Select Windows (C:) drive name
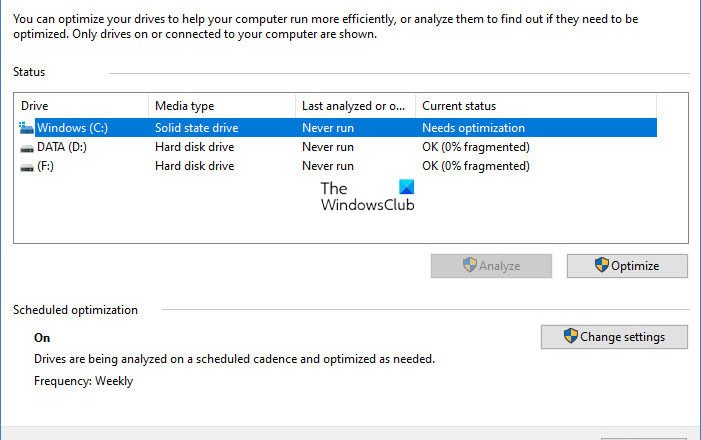This screenshot has width=701, height=440. [x=73, y=128]
